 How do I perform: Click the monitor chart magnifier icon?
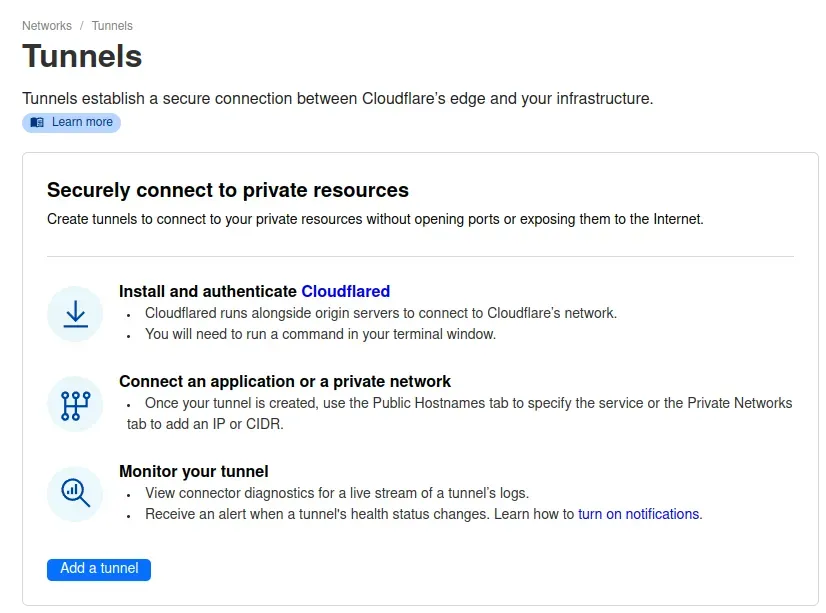coord(75,493)
